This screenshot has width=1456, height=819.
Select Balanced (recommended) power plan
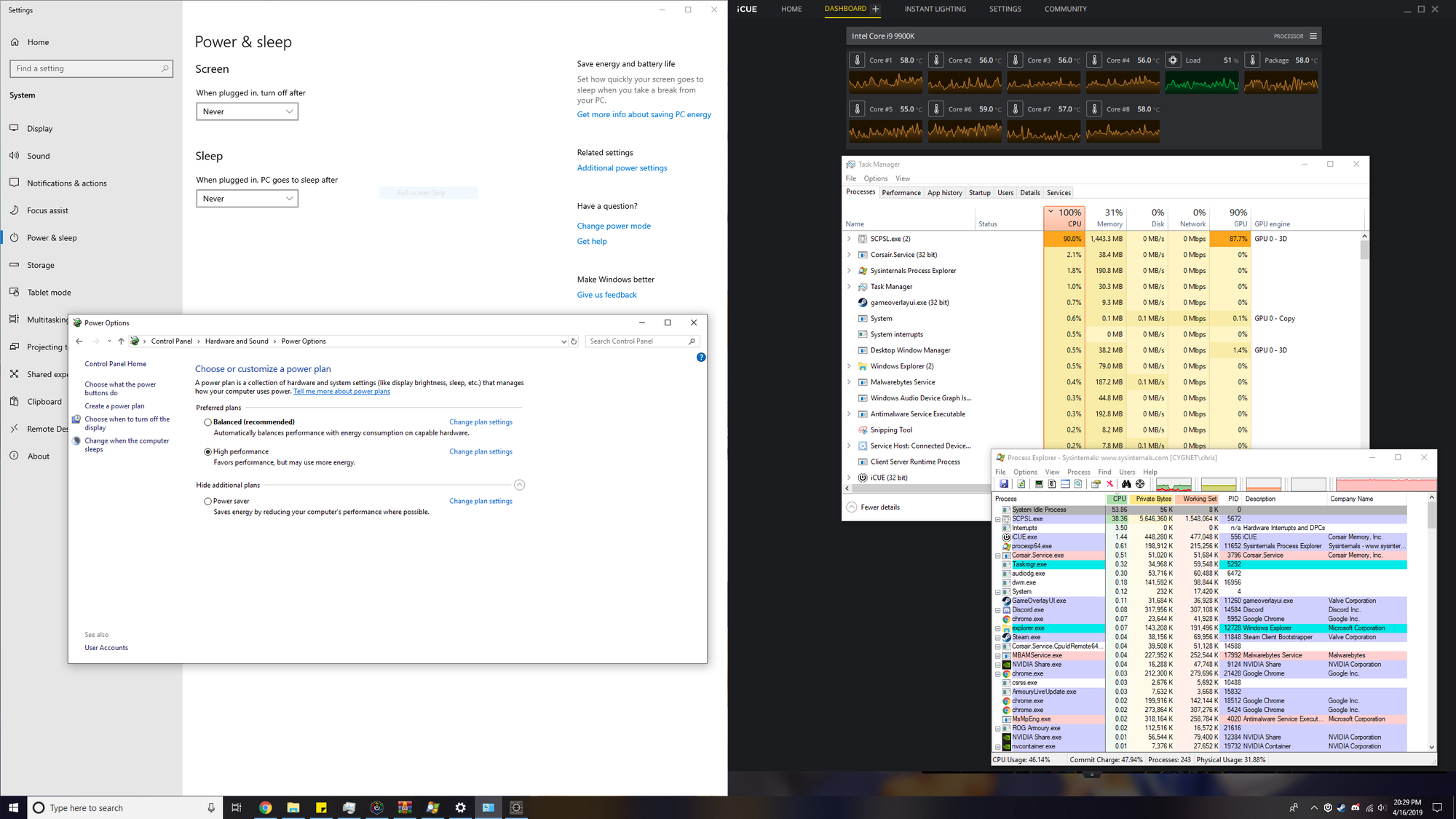pos(208,422)
